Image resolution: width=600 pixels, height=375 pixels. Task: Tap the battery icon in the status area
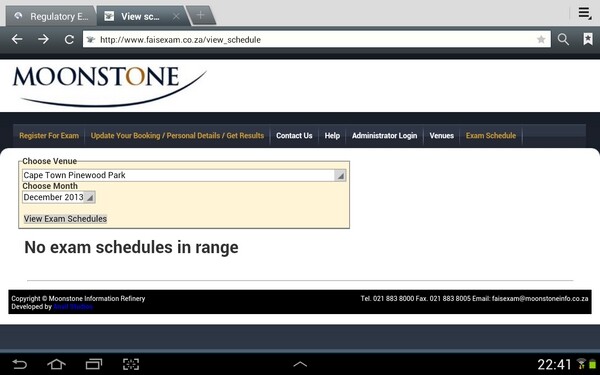[x=592, y=364]
